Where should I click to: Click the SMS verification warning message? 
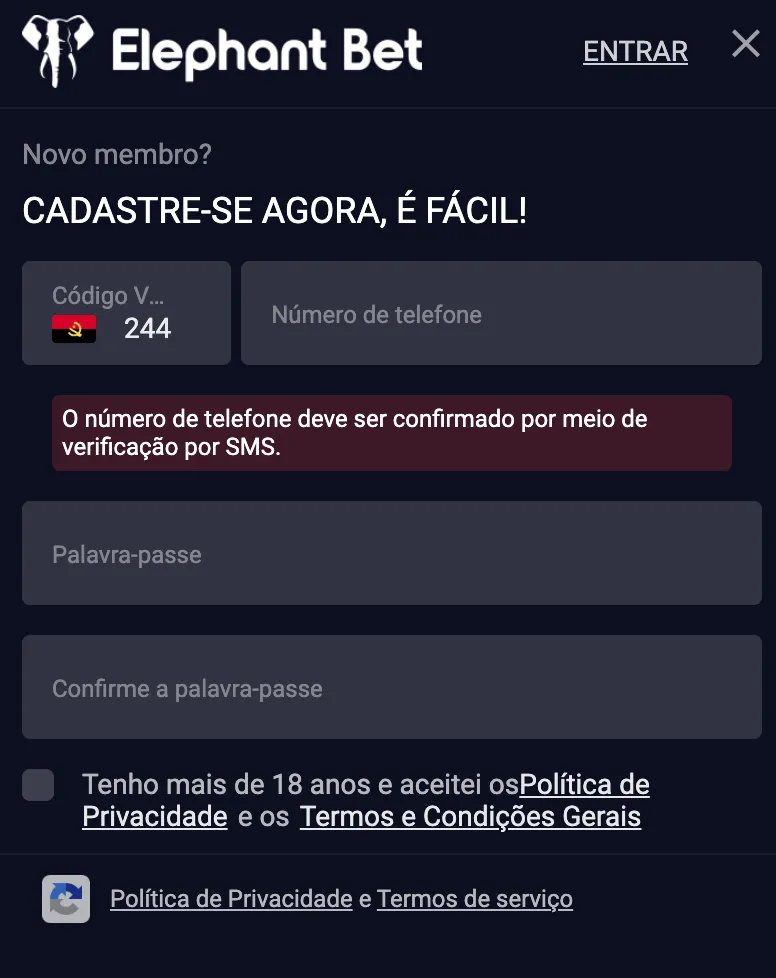pos(392,433)
